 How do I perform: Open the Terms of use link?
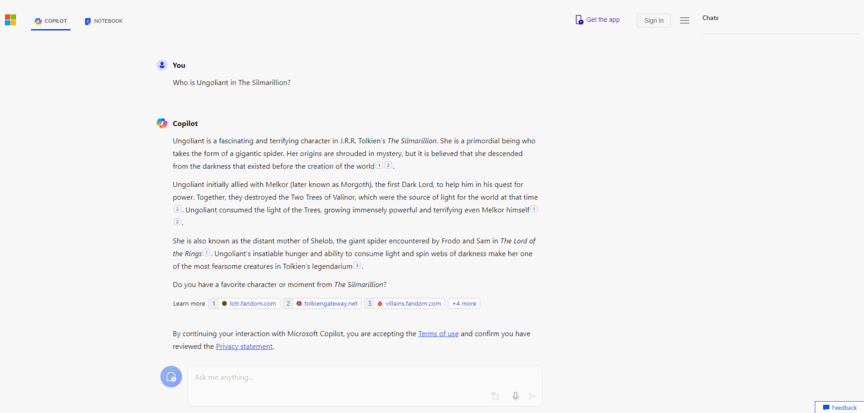438,334
